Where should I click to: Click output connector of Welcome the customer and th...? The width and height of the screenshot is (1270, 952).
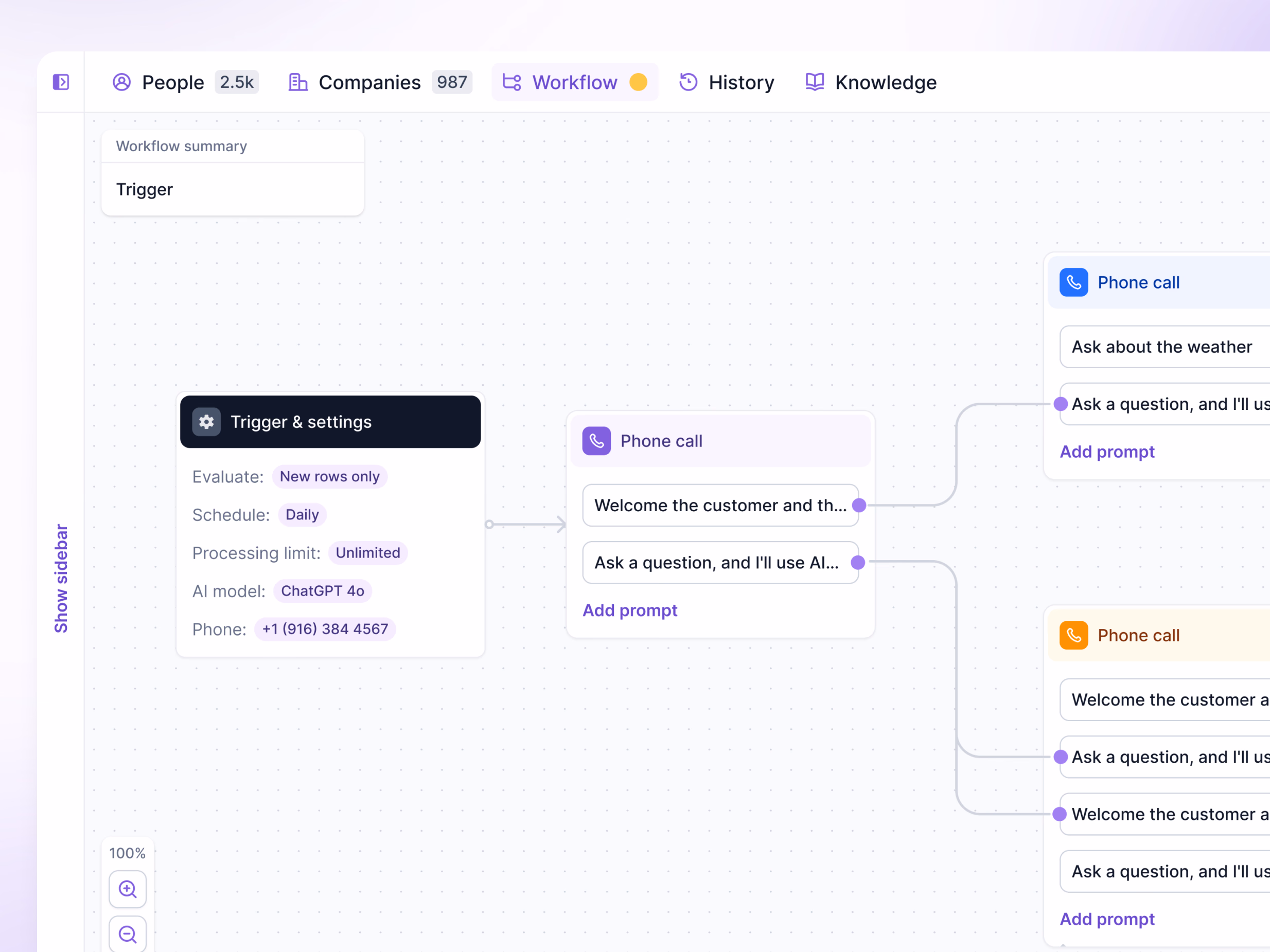click(x=859, y=505)
